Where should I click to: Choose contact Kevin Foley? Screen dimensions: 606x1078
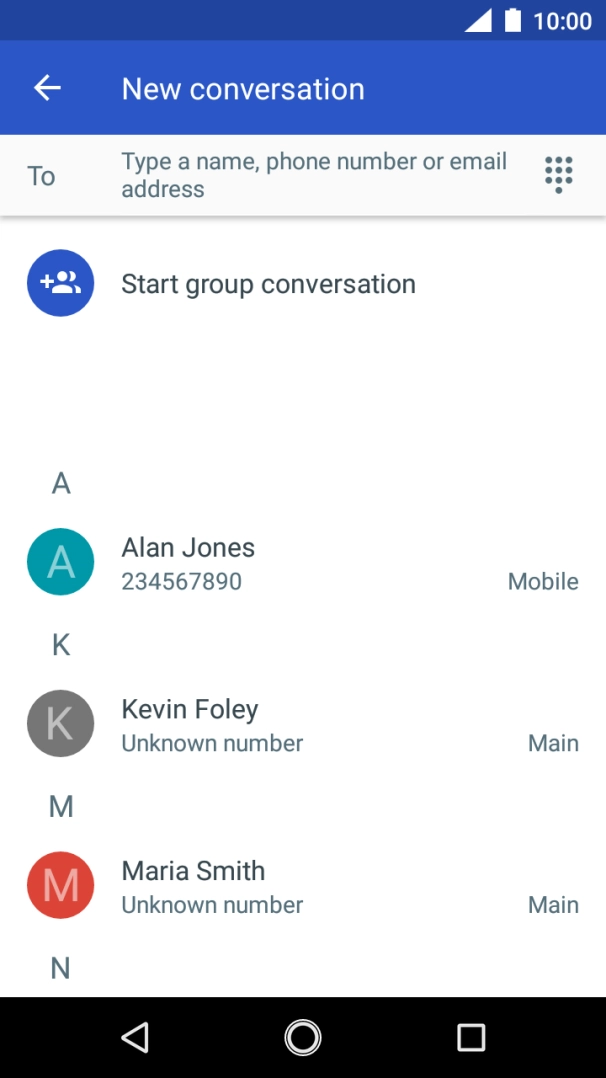pyautogui.click(x=190, y=710)
